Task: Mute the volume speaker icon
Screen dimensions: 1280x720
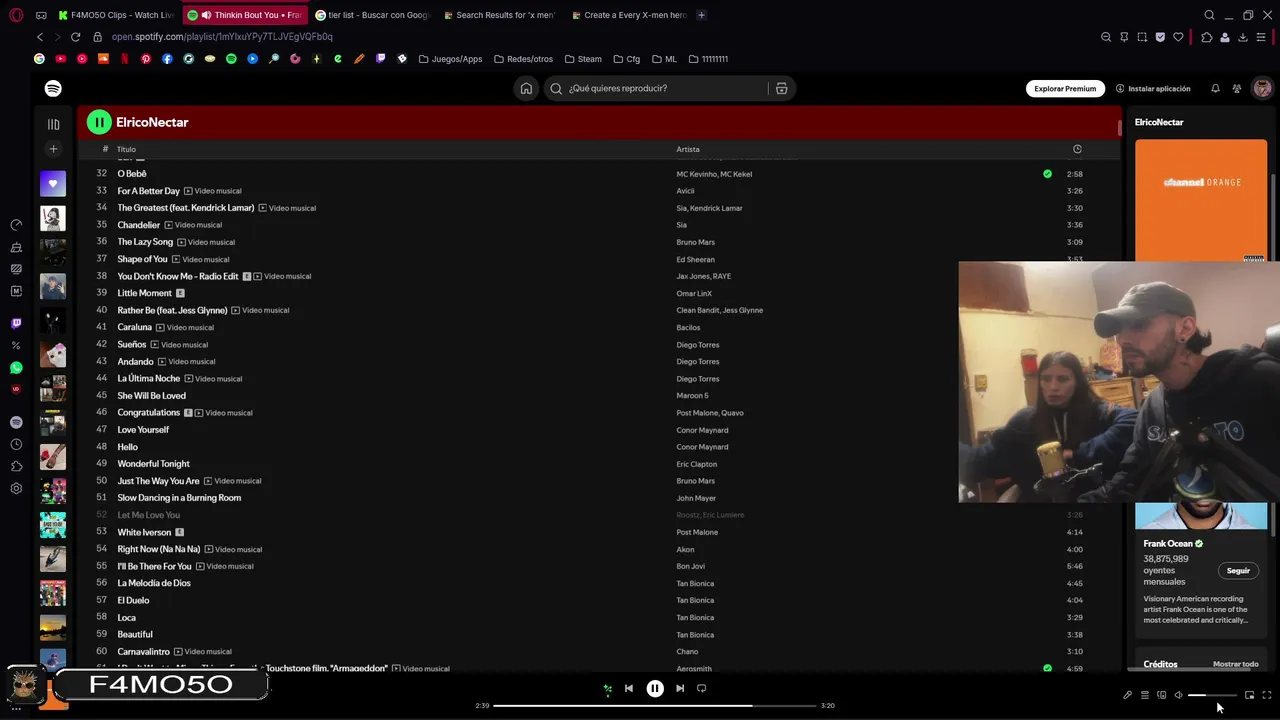Action: [x=1178, y=695]
